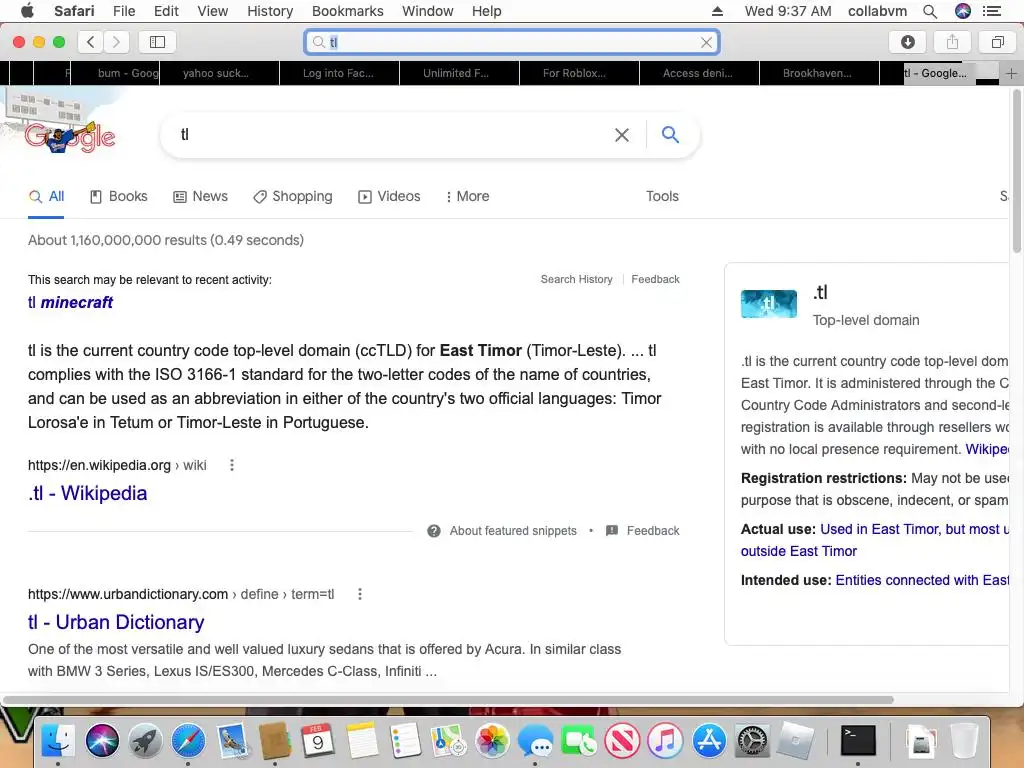Open Launchpad from the Dock
Viewport: 1024px width, 768px height.
pos(145,741)
